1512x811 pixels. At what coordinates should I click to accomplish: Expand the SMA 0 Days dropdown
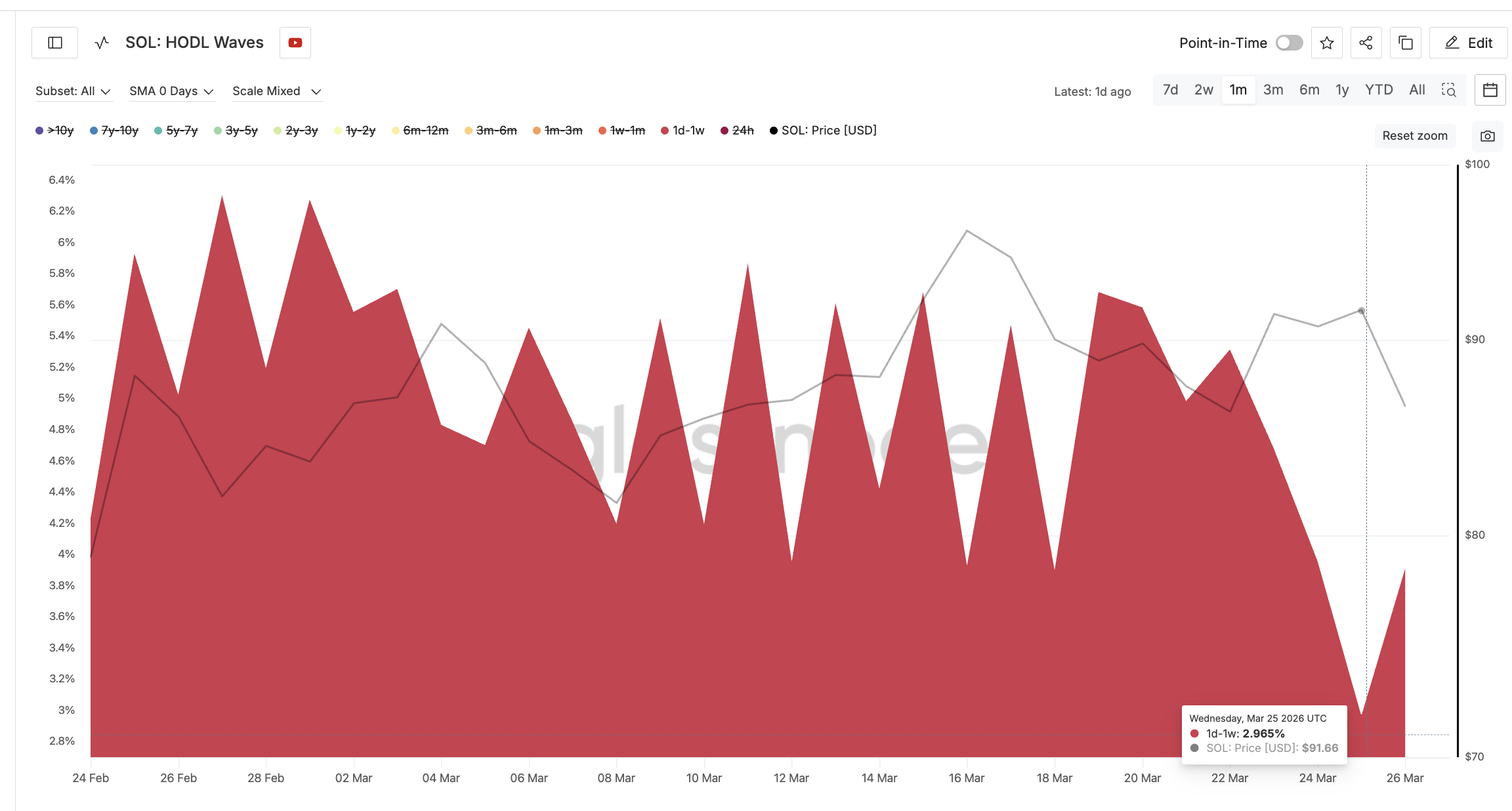(171, 91)
